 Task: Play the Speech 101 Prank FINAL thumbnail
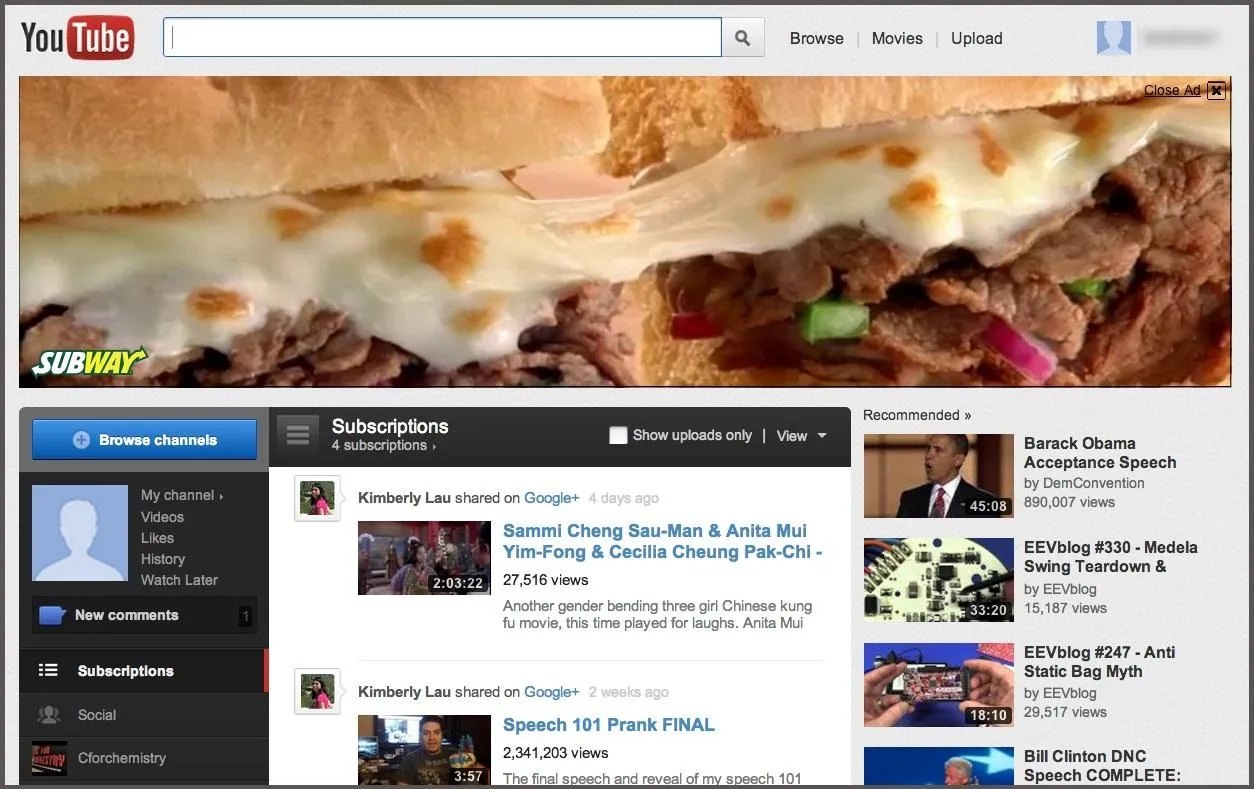point(424,750)
